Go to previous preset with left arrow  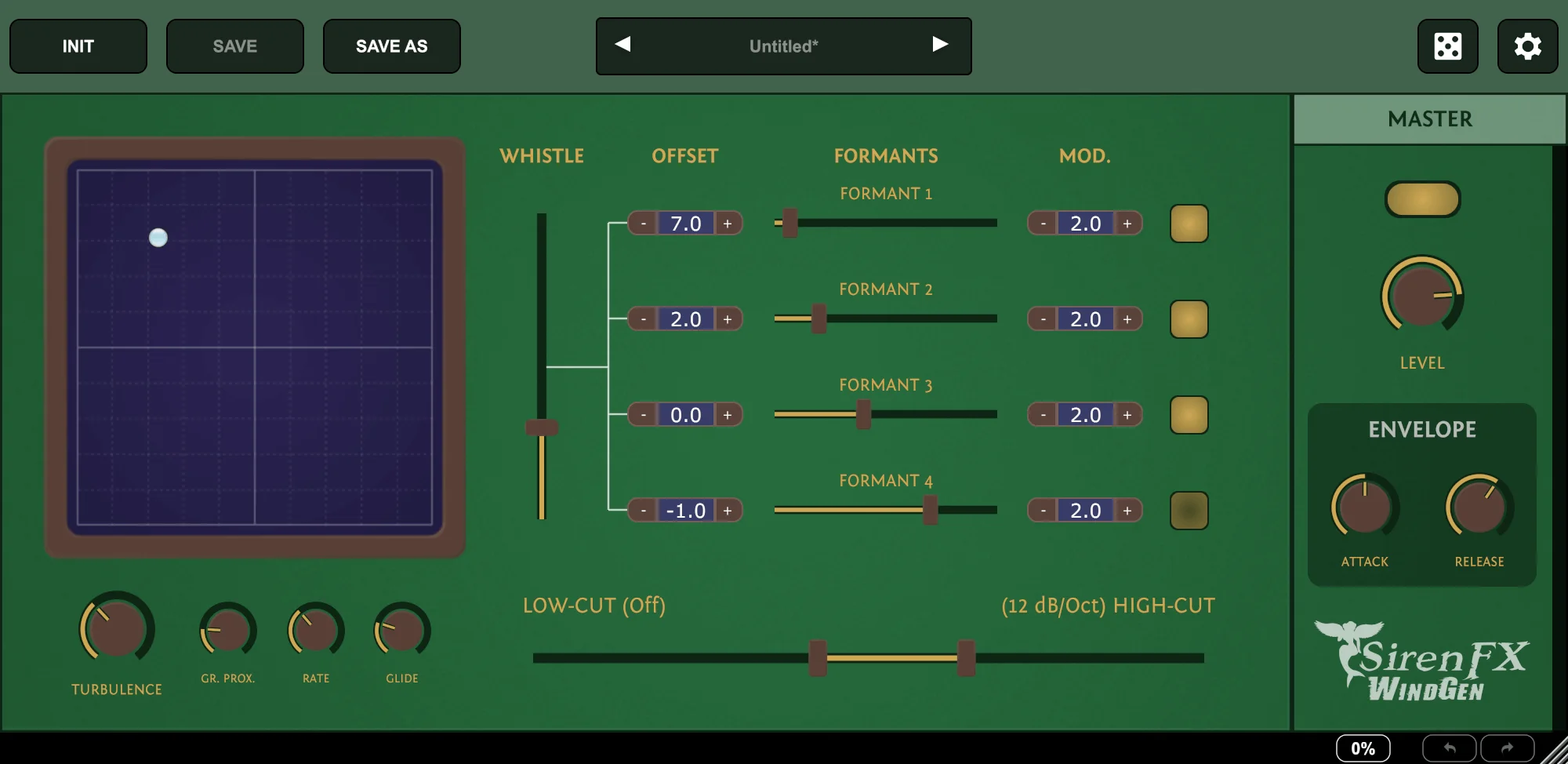point(623,45)
